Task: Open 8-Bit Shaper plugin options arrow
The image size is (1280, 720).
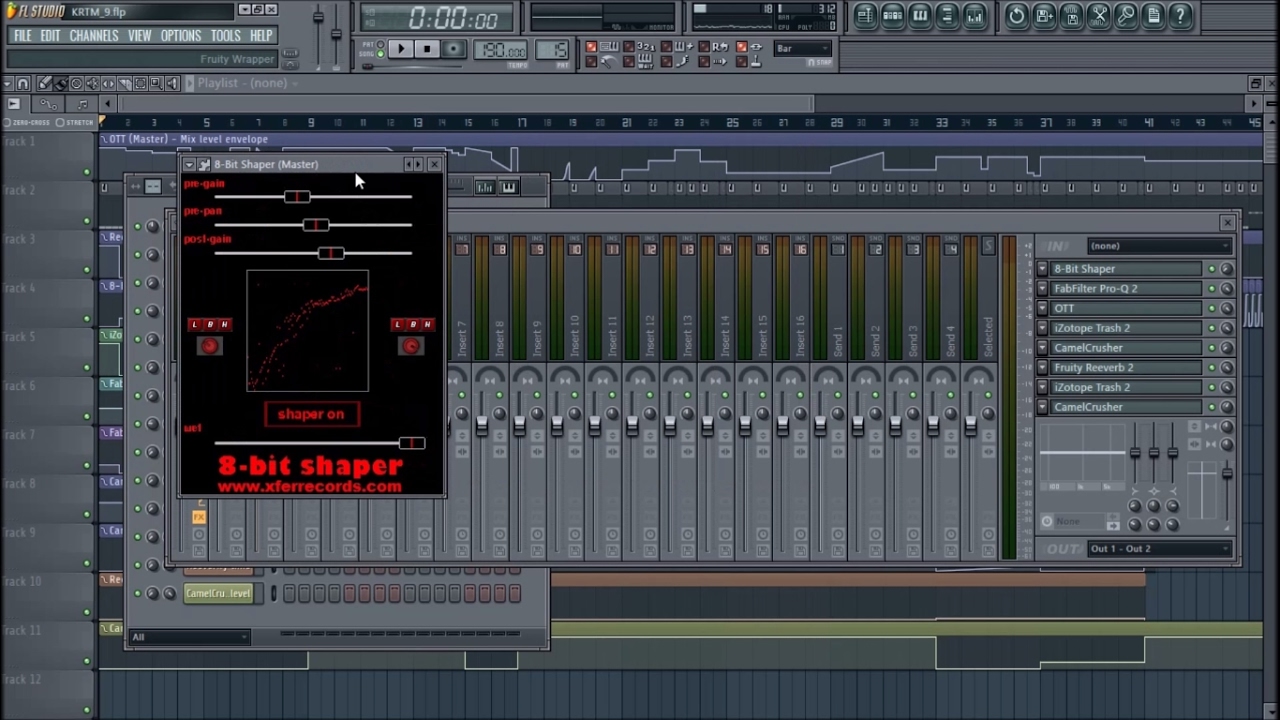Action: click(x=189, y=164)
